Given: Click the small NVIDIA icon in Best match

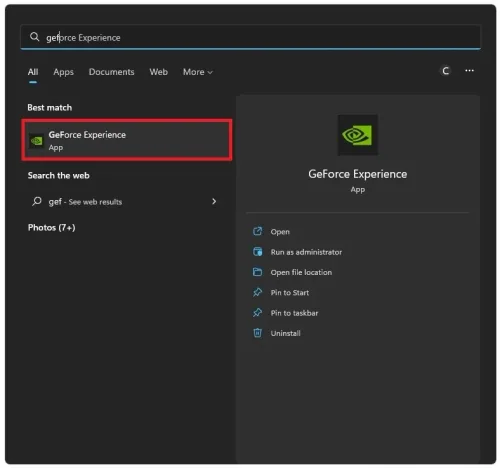Looking at the screenshot, I should click(x=36, y=141).
